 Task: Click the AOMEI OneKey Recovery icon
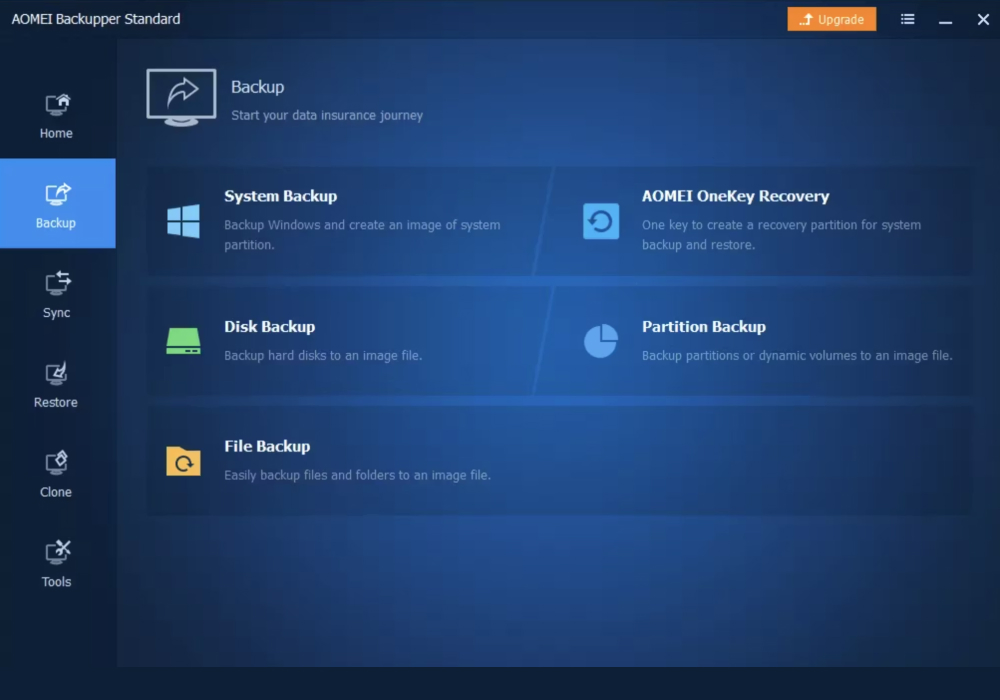pos(601,221)
